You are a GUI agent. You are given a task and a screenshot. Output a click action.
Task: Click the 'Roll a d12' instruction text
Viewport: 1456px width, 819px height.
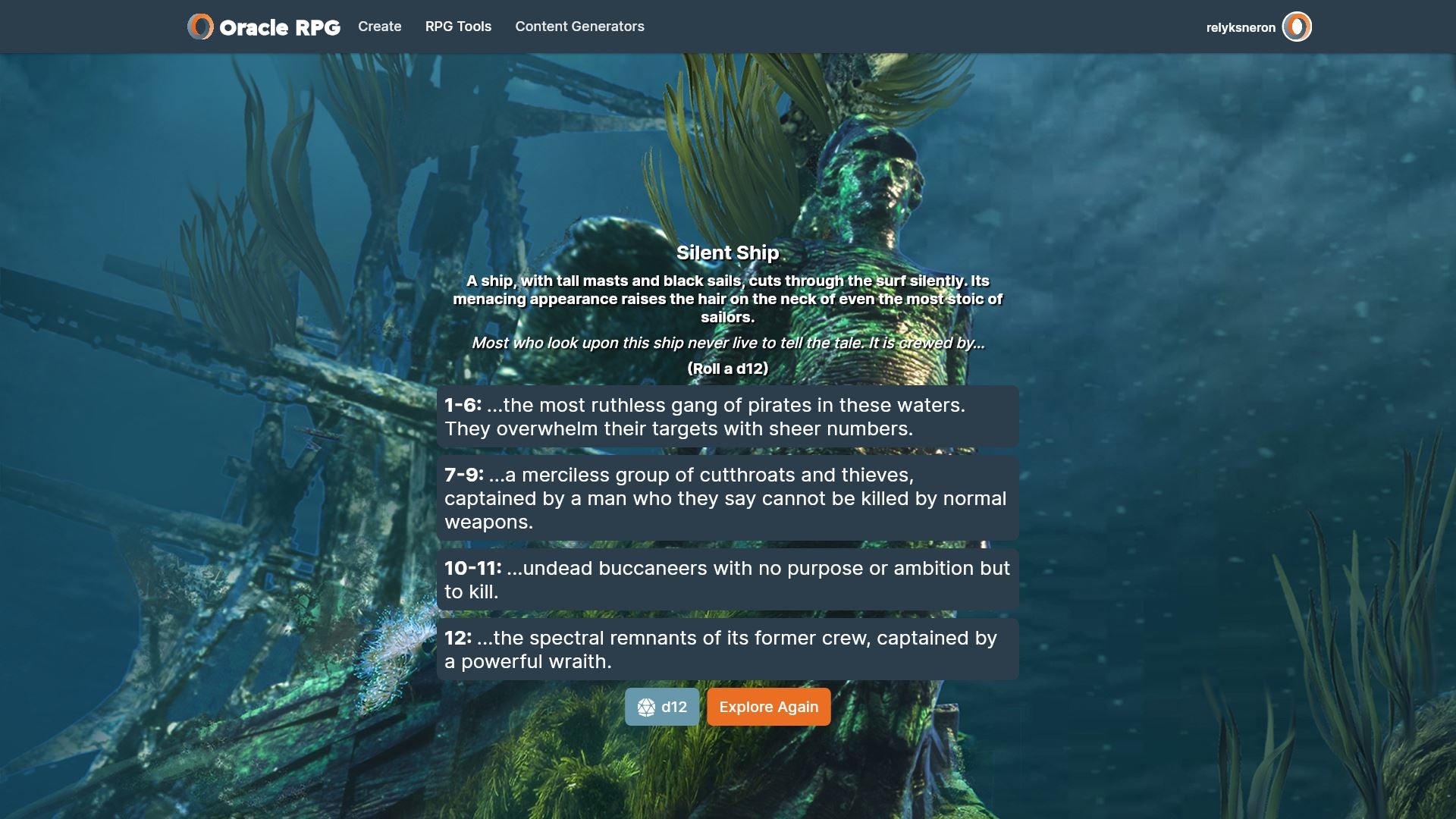[x=727, y=369]
